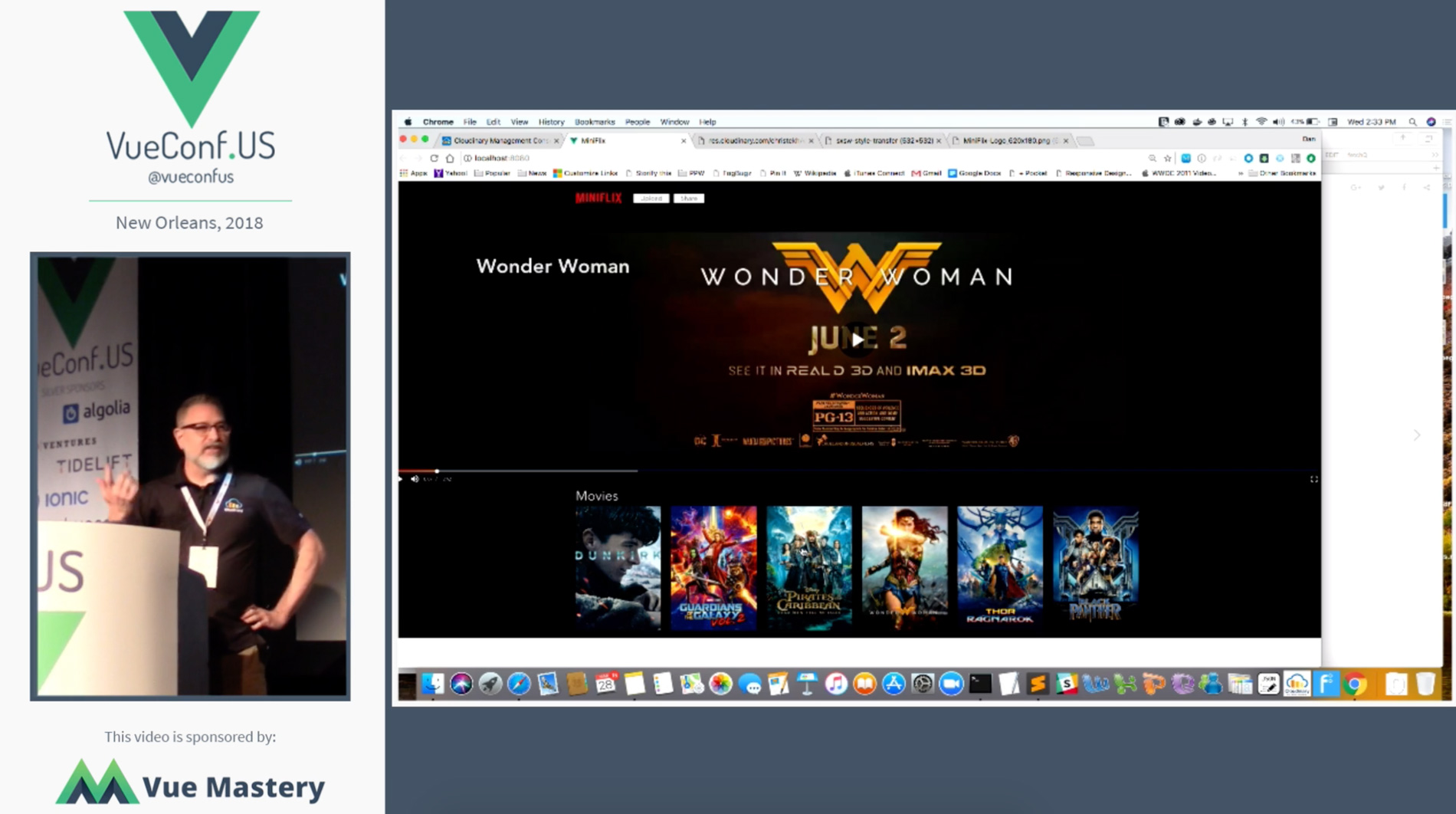Viewport: 1456px width, 814px height.
Task: Open Messages chat bubble in Dock
Action: click(749, 684)
